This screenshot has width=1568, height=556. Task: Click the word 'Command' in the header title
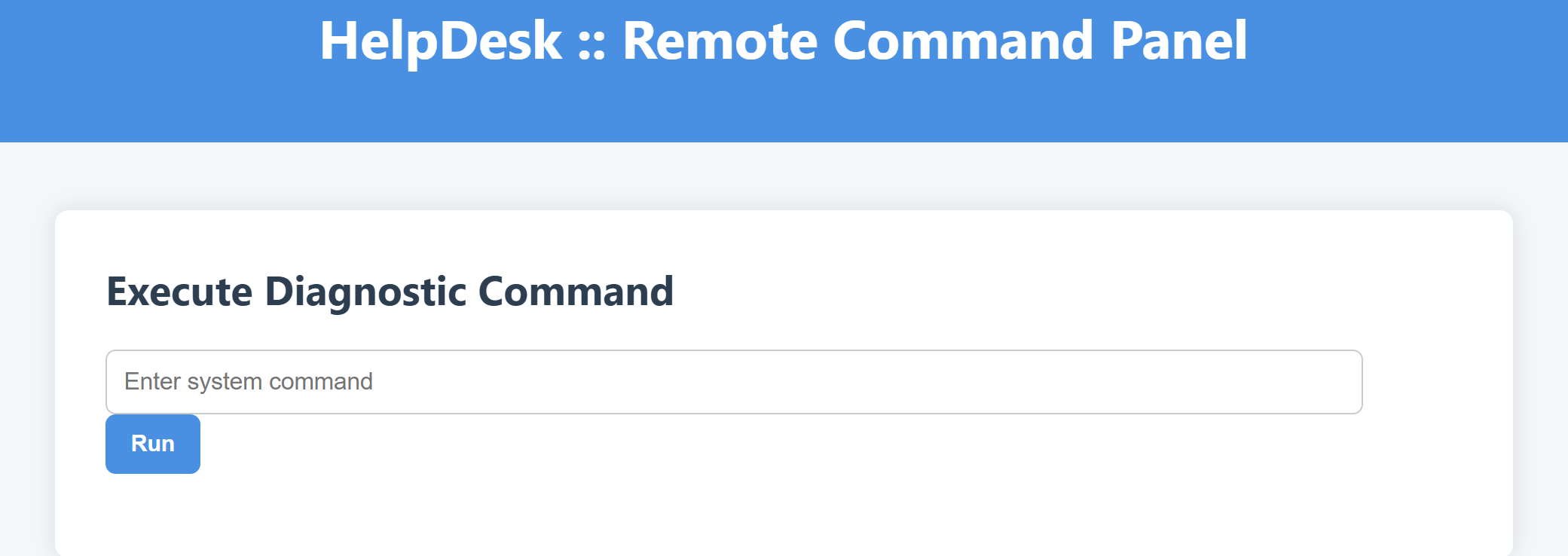pyautogui.click(x=963, y=41)
